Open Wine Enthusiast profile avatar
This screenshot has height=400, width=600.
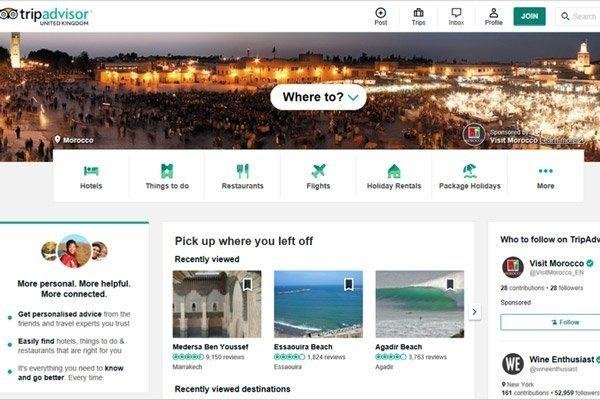click(512, 363)
